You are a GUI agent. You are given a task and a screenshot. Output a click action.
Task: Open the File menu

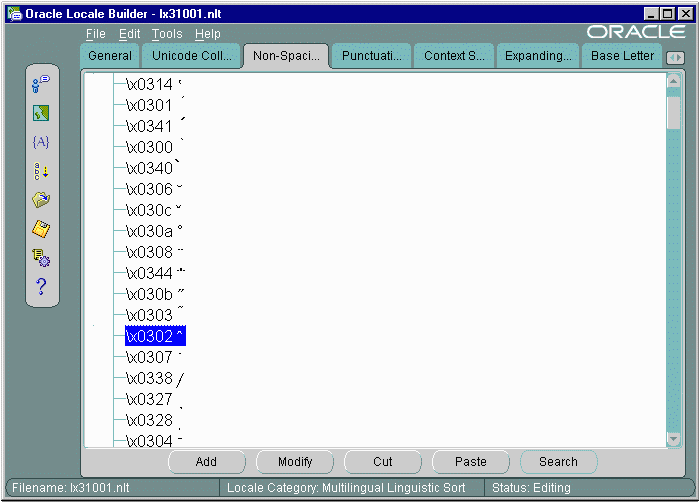(95, 34)
